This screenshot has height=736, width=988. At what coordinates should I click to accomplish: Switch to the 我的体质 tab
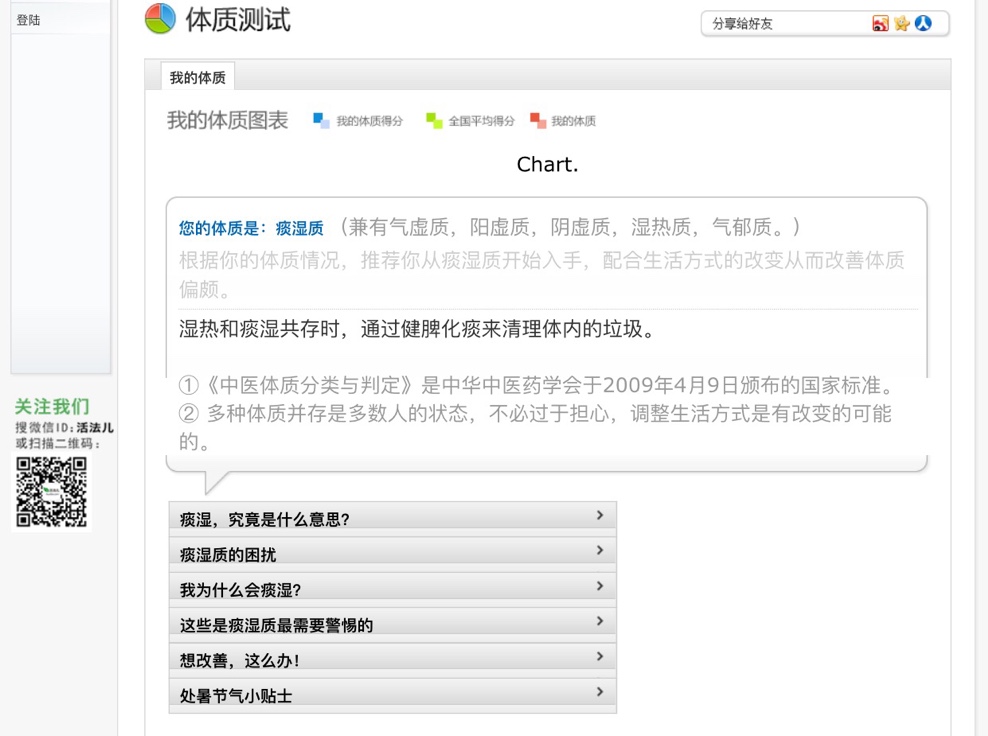pyautogui.click(x=198, y=77)
